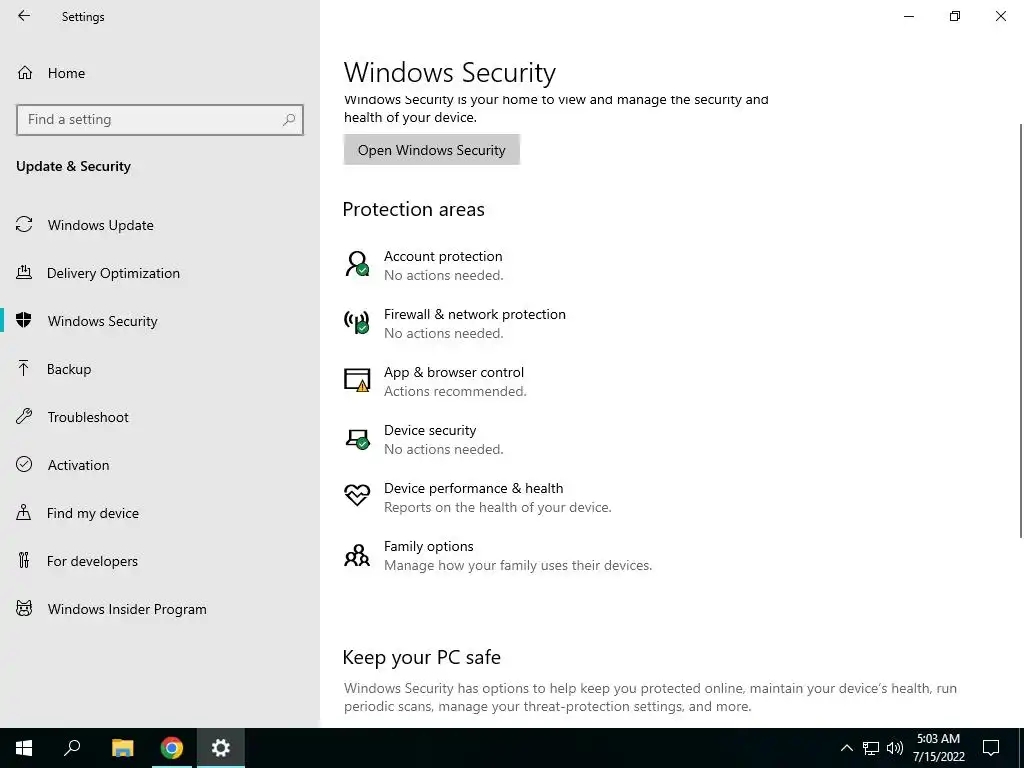Click 'Reports on the health of your device.'
1024x768 pixels.
tap(498, 507)
